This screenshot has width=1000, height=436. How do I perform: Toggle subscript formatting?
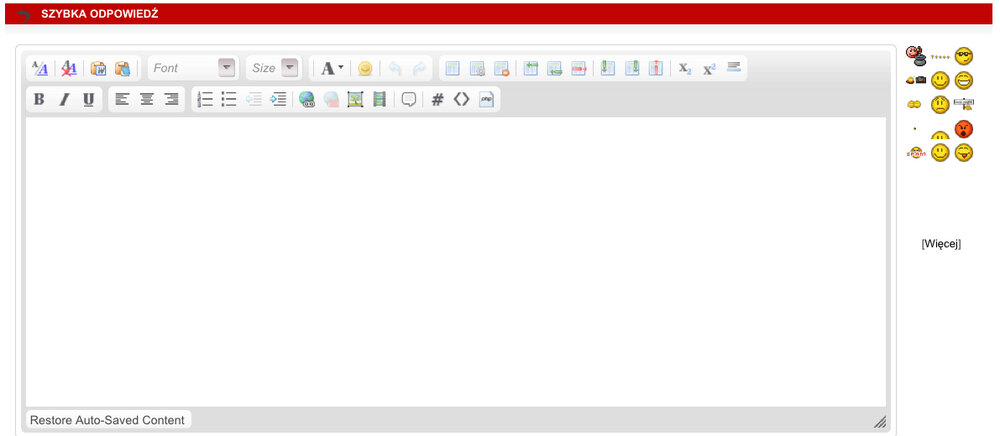click(x=685, y=68)
